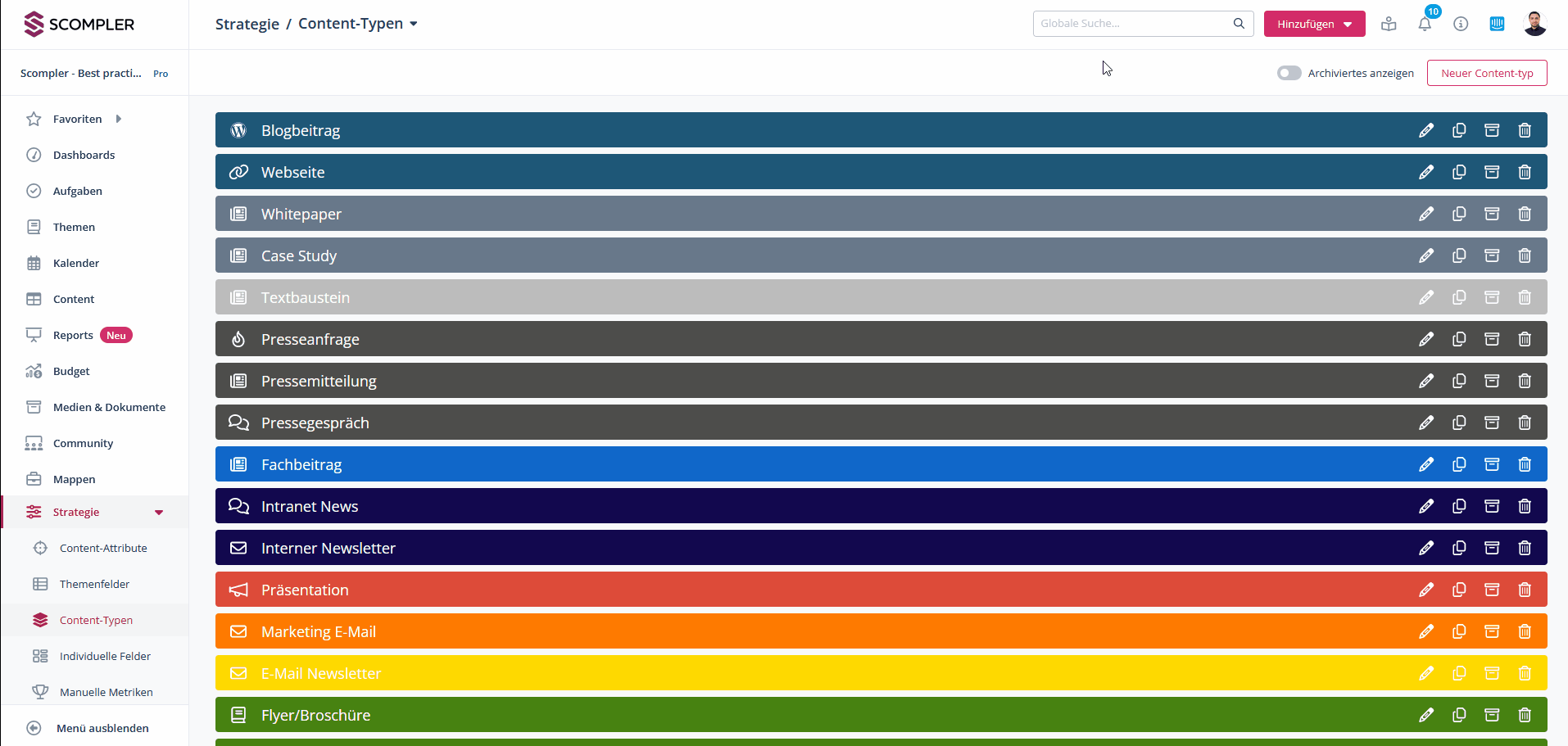Duplicate the Webseite content type

pos(1459,172)
